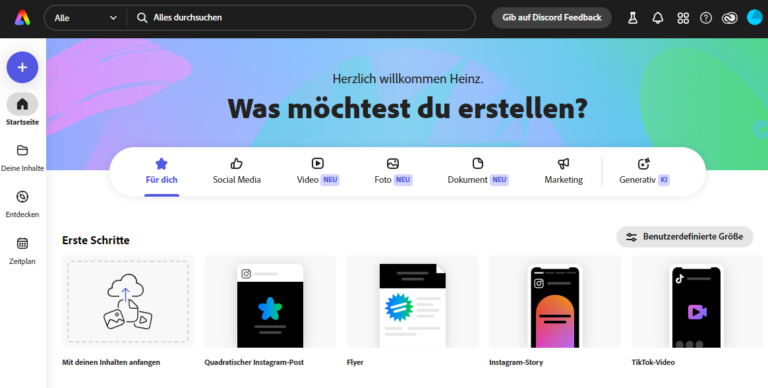Click the Mit deinen Inhalten anfangen label
The image size is (768, 388).
[x=111, y=363]
